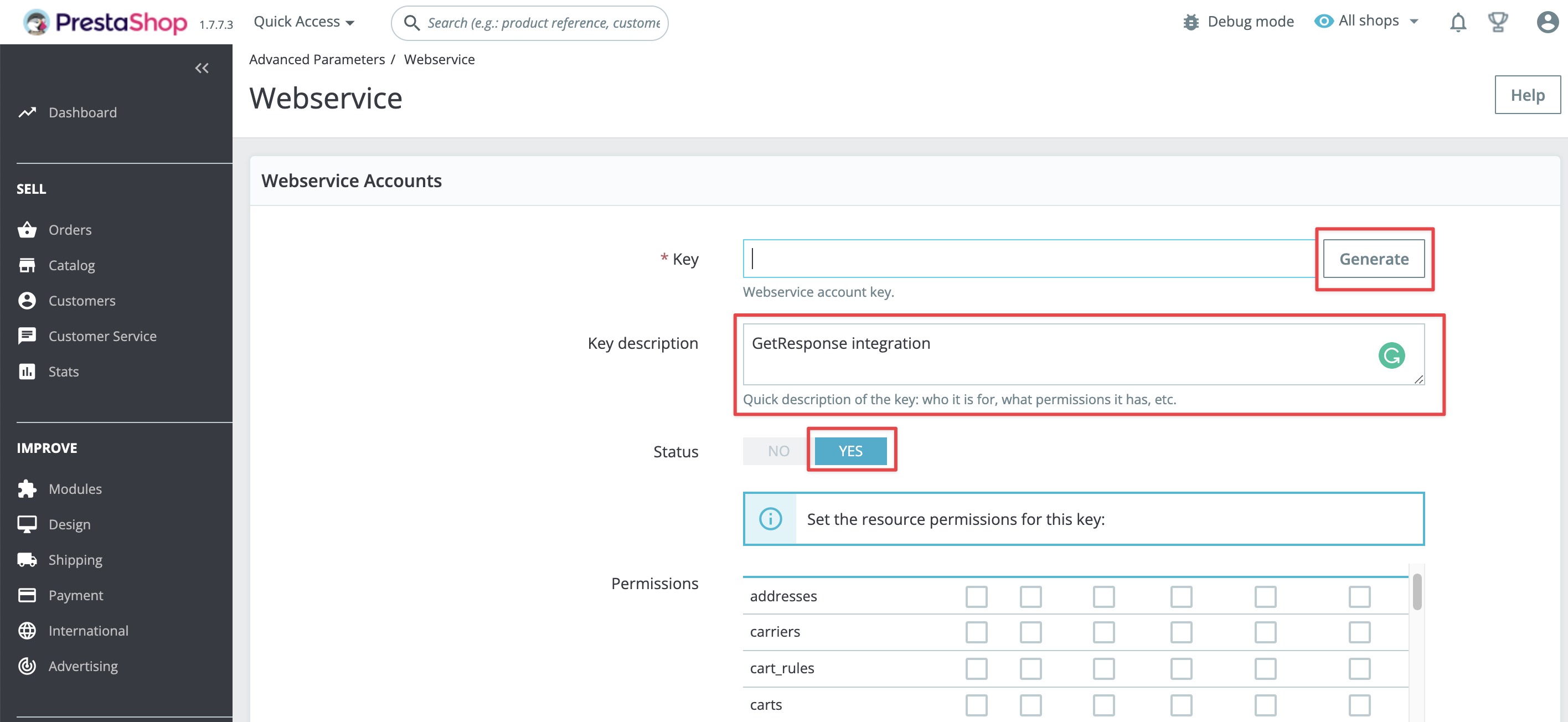Set Status to YES
The height and width of the screenshot is (722, 1568).
(x=850, y=451)
